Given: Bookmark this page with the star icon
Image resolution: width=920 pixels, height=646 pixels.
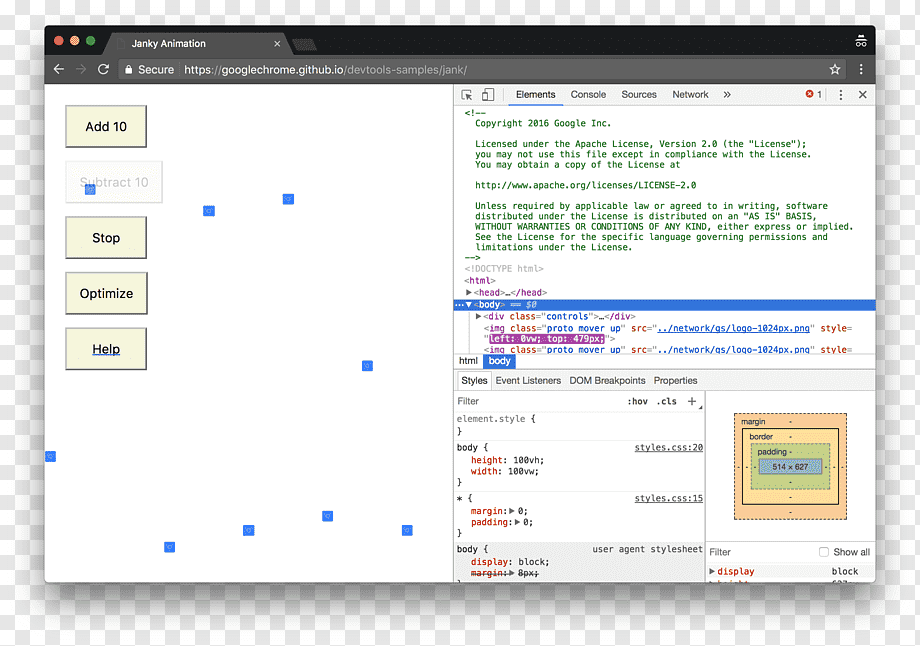Looking at the screenshot, I should 834,69.
